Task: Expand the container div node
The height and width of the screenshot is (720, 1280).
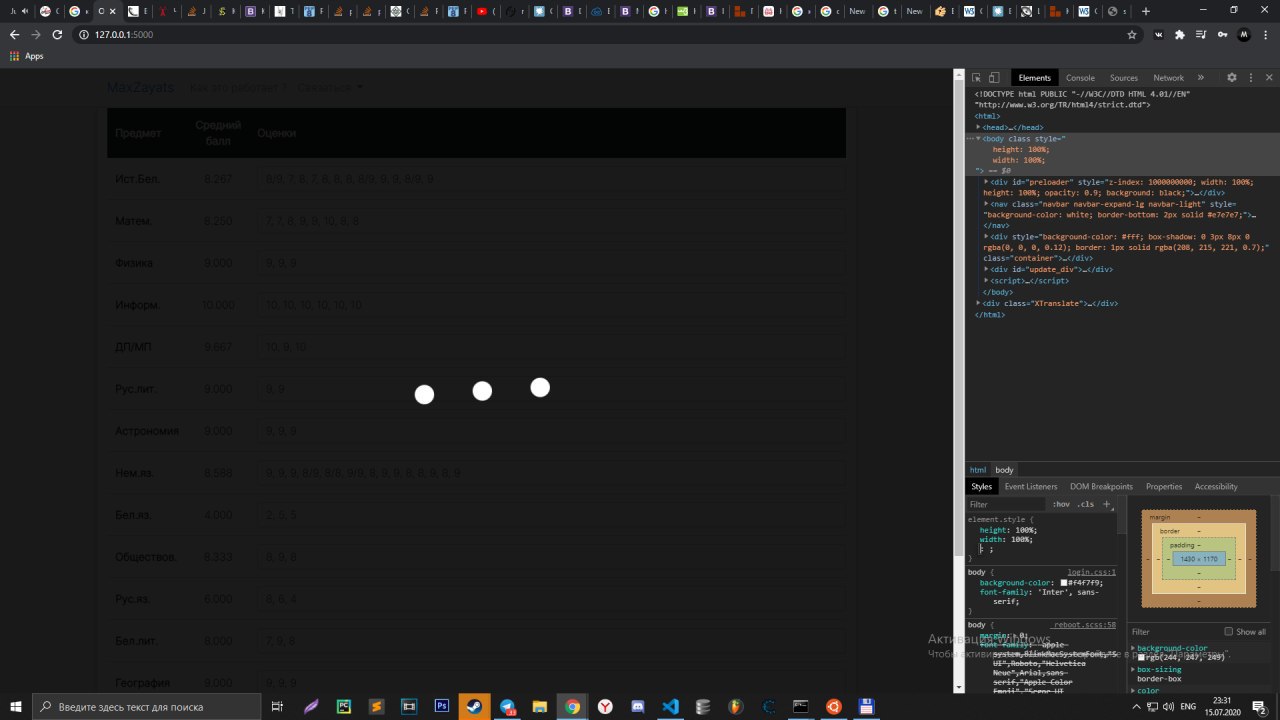Action: (x=987, y=237)
